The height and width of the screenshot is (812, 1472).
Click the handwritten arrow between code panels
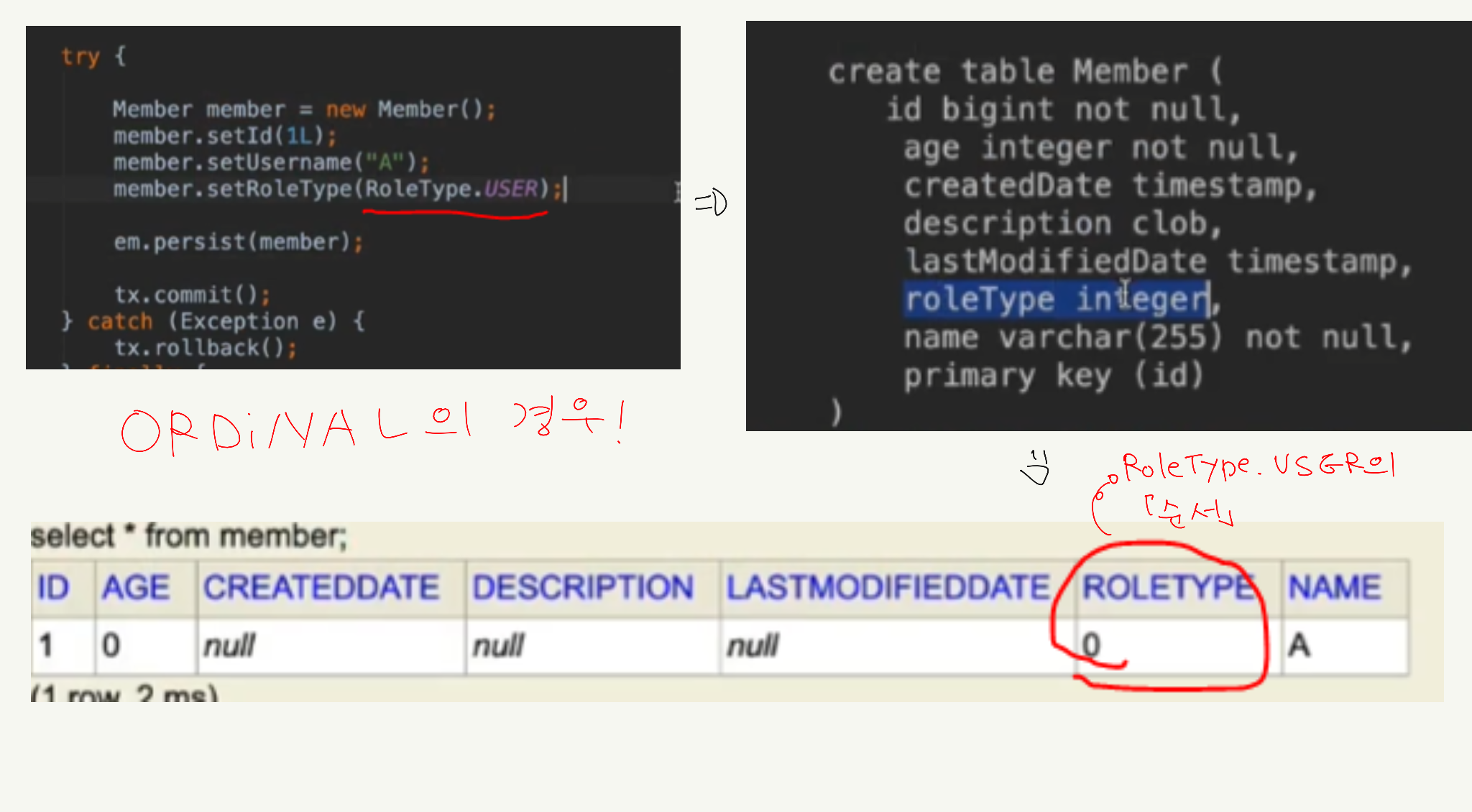712,203
